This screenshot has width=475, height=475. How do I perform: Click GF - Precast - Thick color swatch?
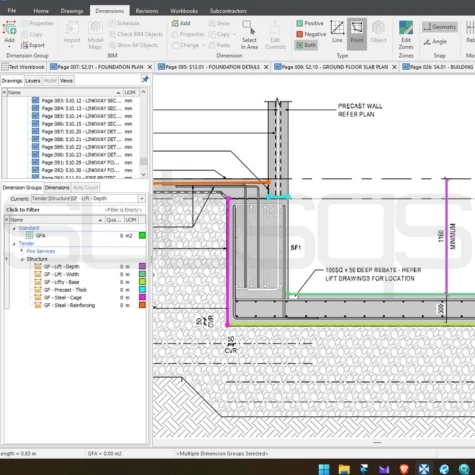[142, 290]
